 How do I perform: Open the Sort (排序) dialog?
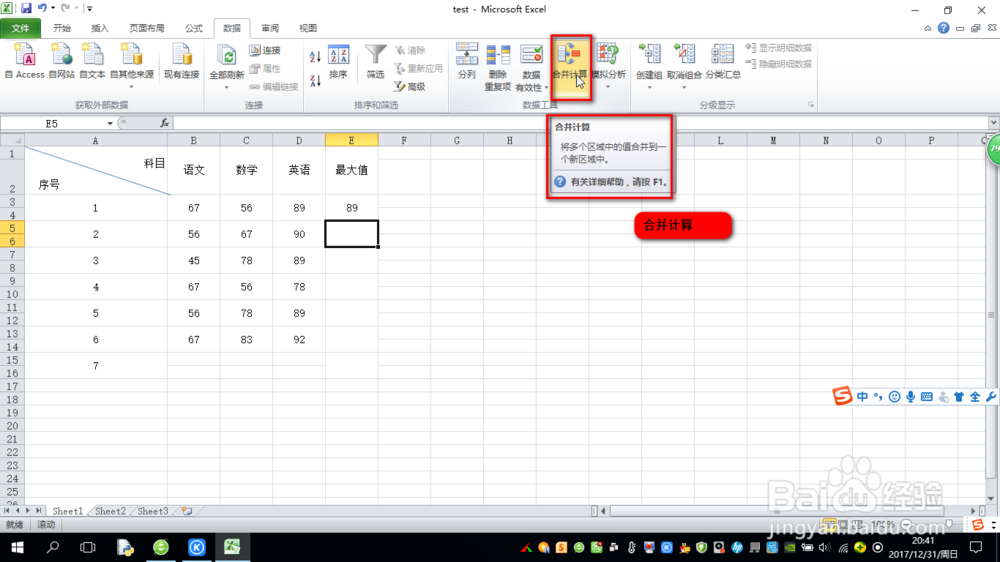[x=338, y=62]
